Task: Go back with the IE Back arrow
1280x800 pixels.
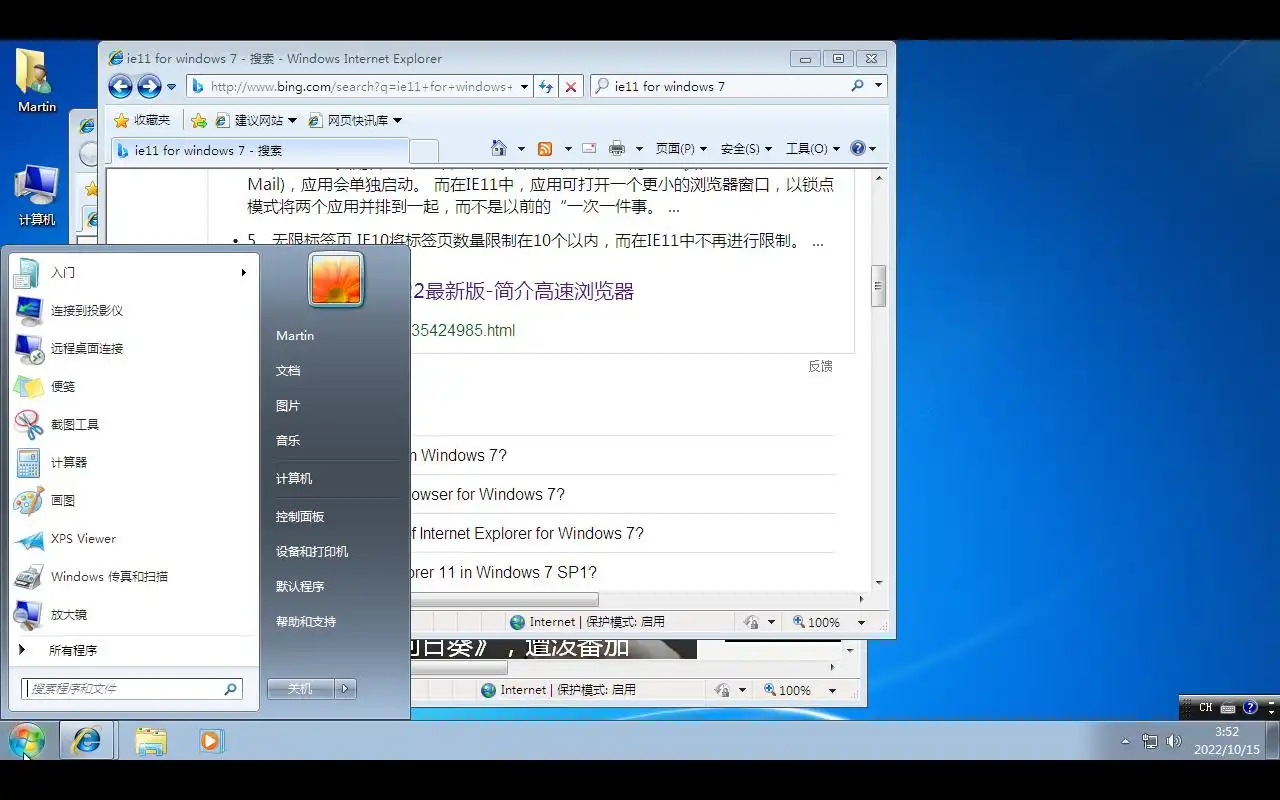Action: pyautogui.click(x=120, y=86)
